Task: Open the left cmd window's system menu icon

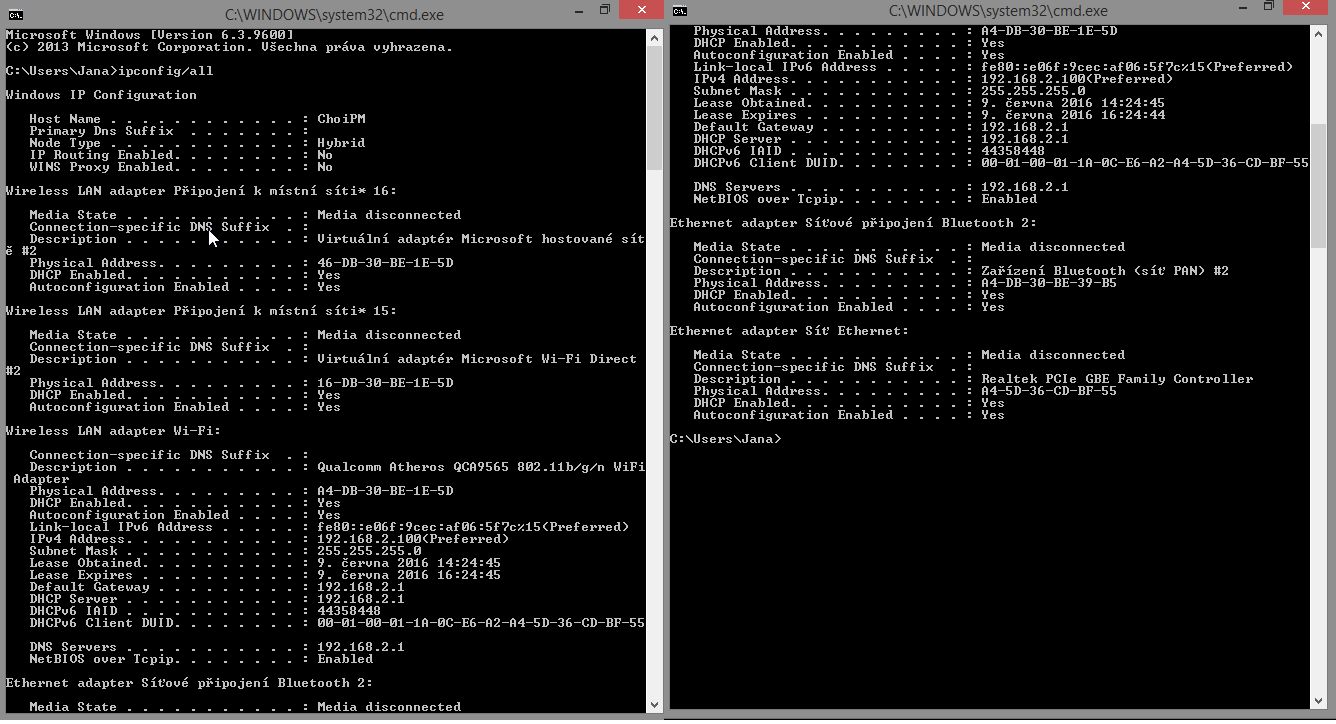Action: click(x=15, y=14)
